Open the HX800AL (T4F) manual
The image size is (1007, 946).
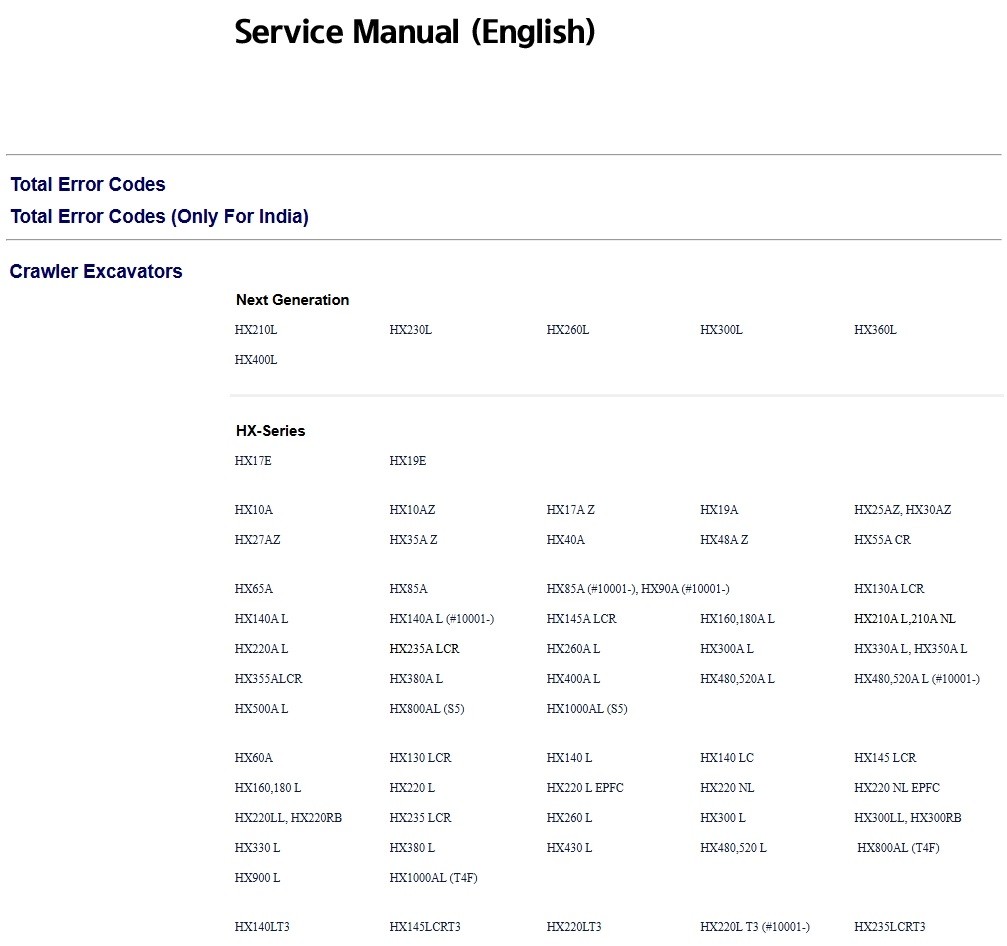point(898,848)
